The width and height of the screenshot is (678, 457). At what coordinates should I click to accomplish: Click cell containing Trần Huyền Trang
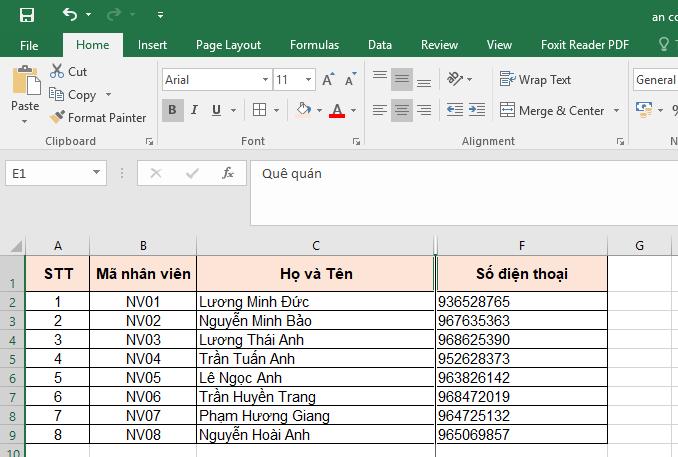pyautogui.click(x=316, y=396)
